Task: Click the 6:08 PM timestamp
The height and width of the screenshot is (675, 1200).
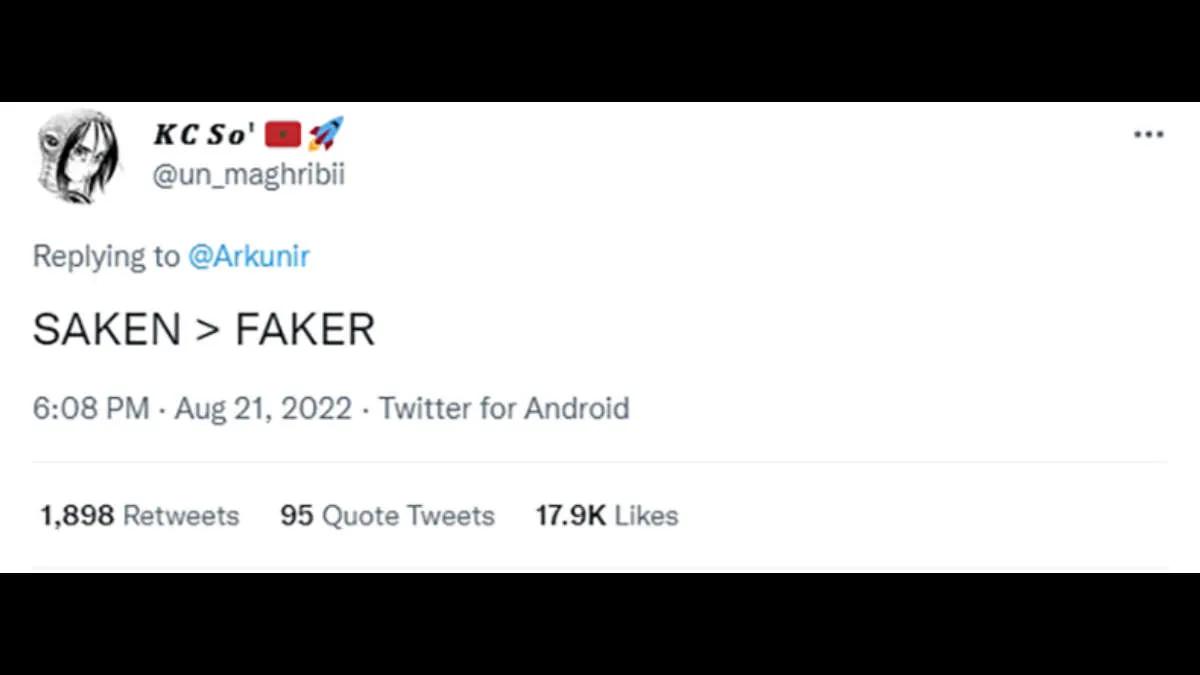Action: pos(90,409)
